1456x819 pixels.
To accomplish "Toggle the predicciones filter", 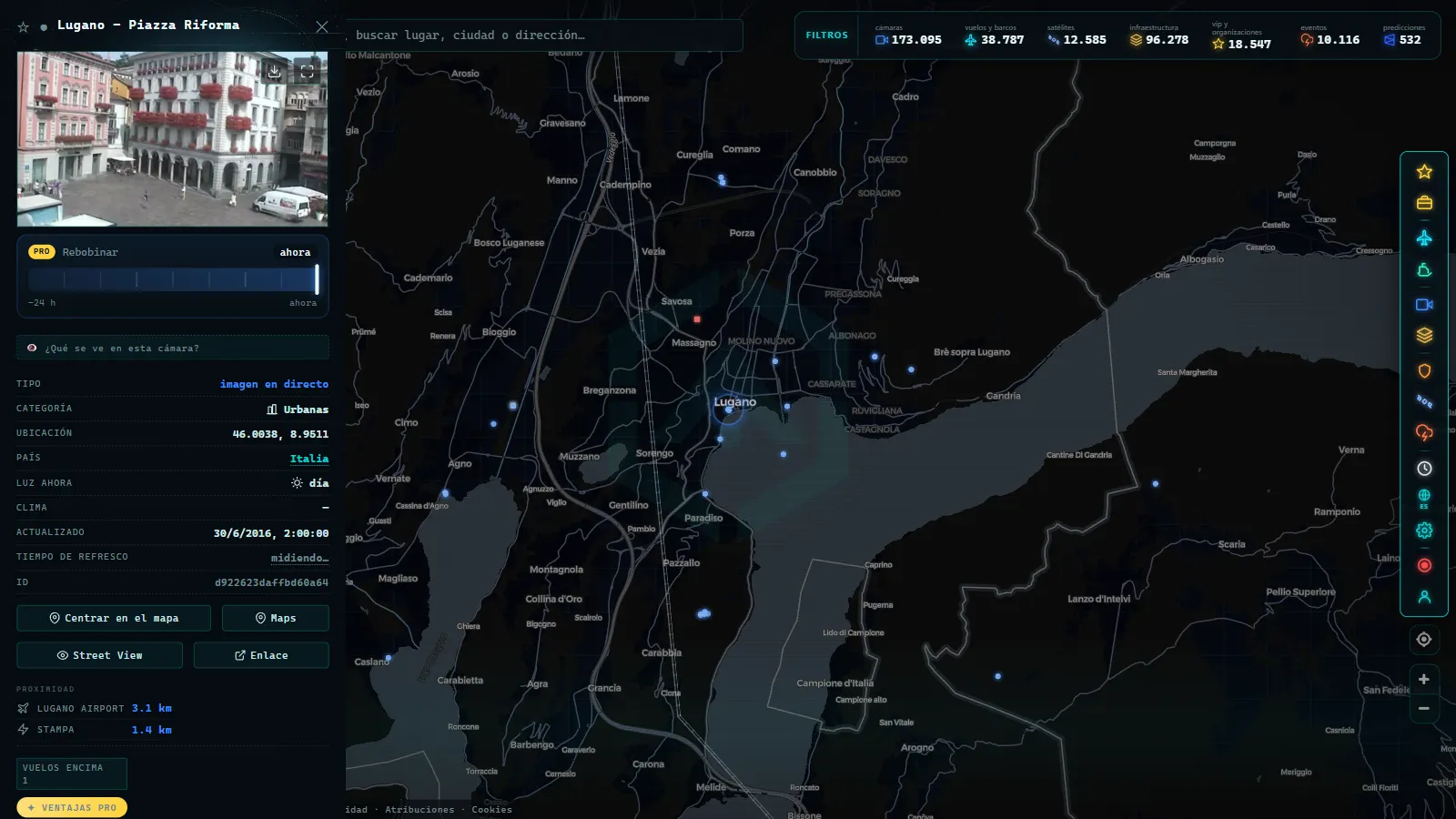I will [1403, 35].
